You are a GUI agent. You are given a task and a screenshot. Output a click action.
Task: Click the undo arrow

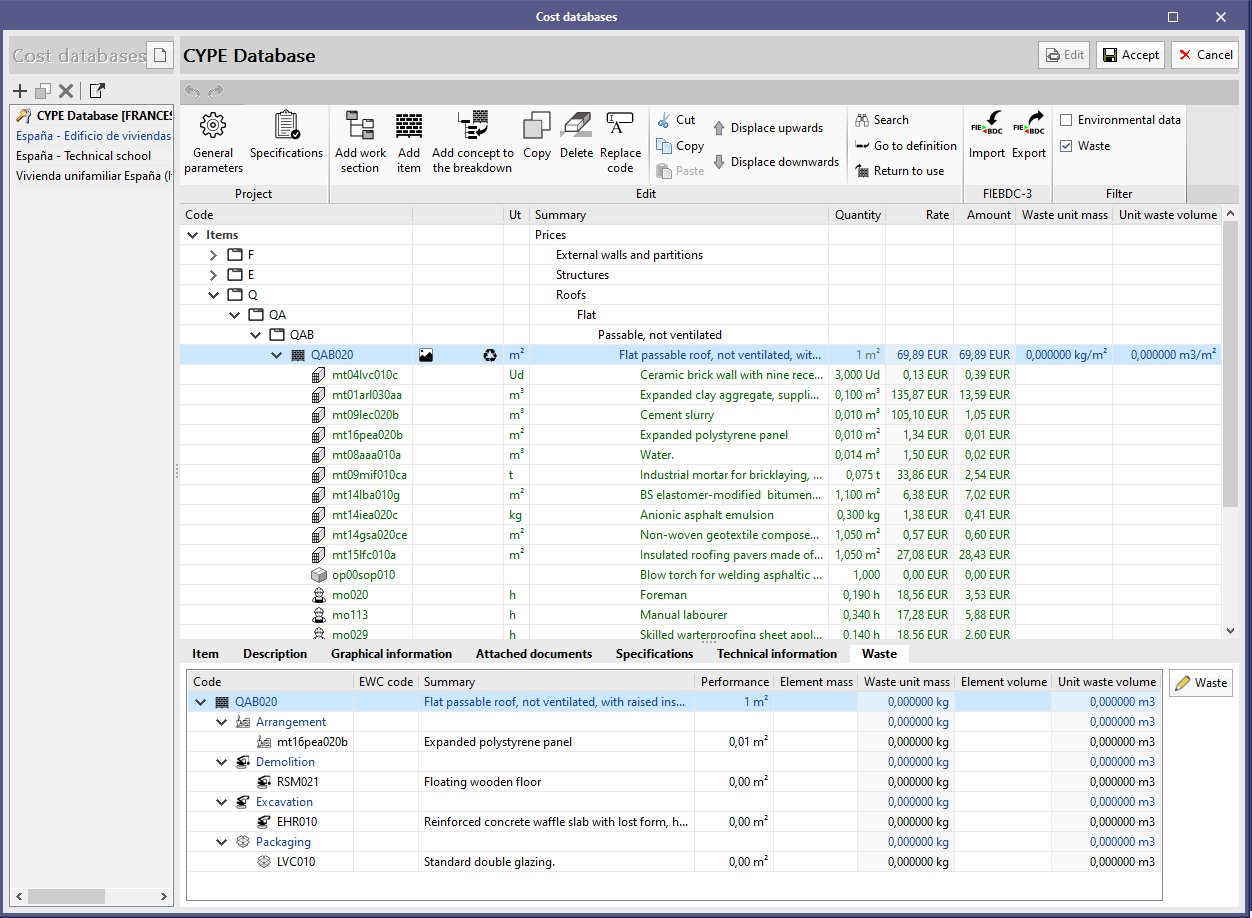(x=193, y=92)
